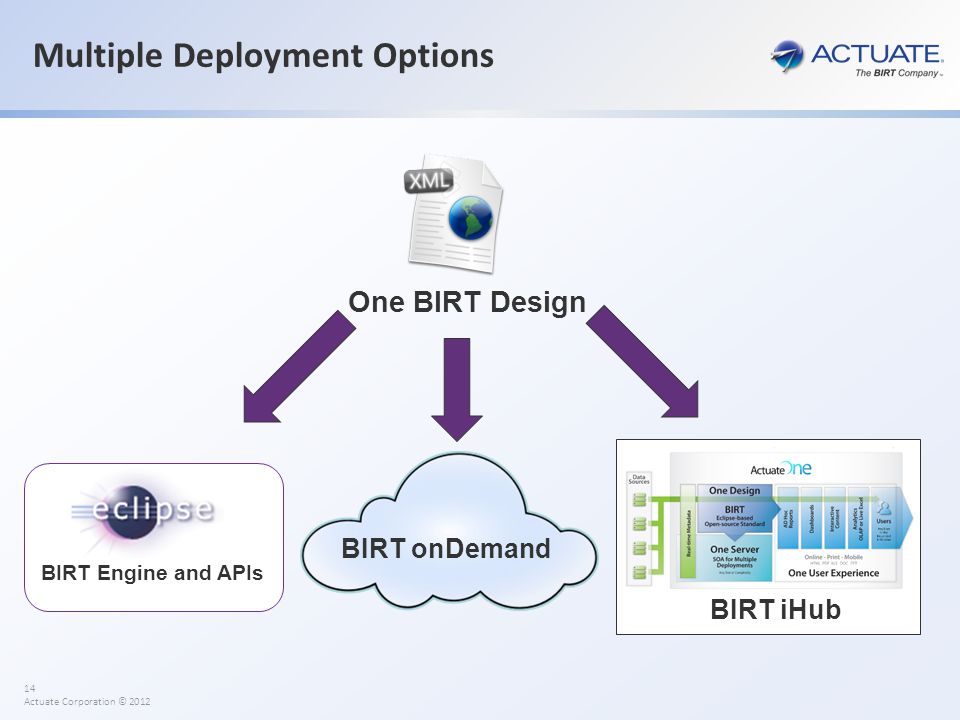Click 'One Design' in the iHub diagram
Image resolution: width=960 pixels, height=720 pixels.
[x=735, y=490]
